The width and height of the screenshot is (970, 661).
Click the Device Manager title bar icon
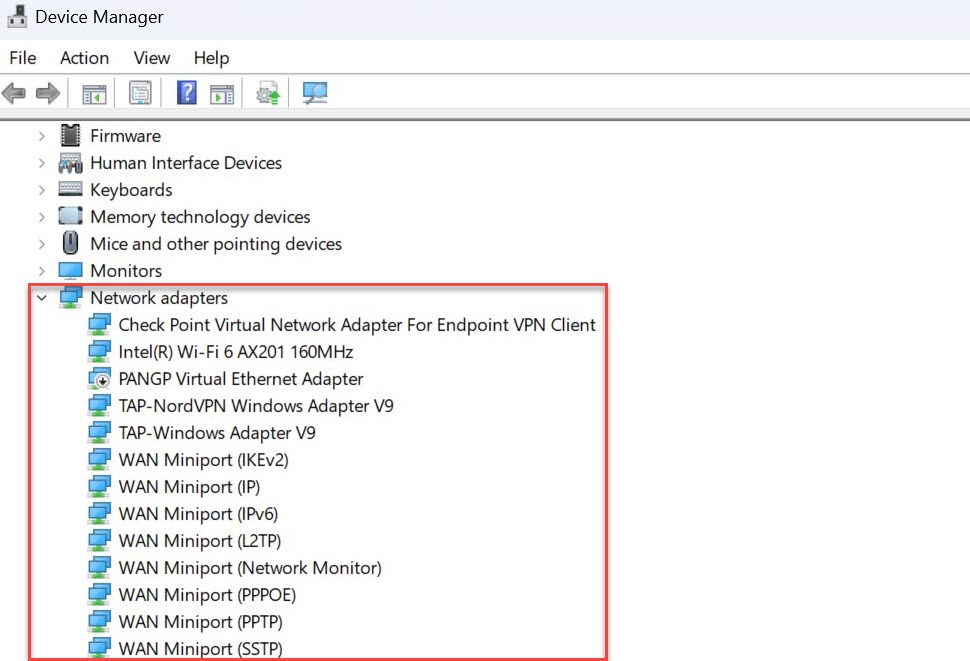coord(17,17)
